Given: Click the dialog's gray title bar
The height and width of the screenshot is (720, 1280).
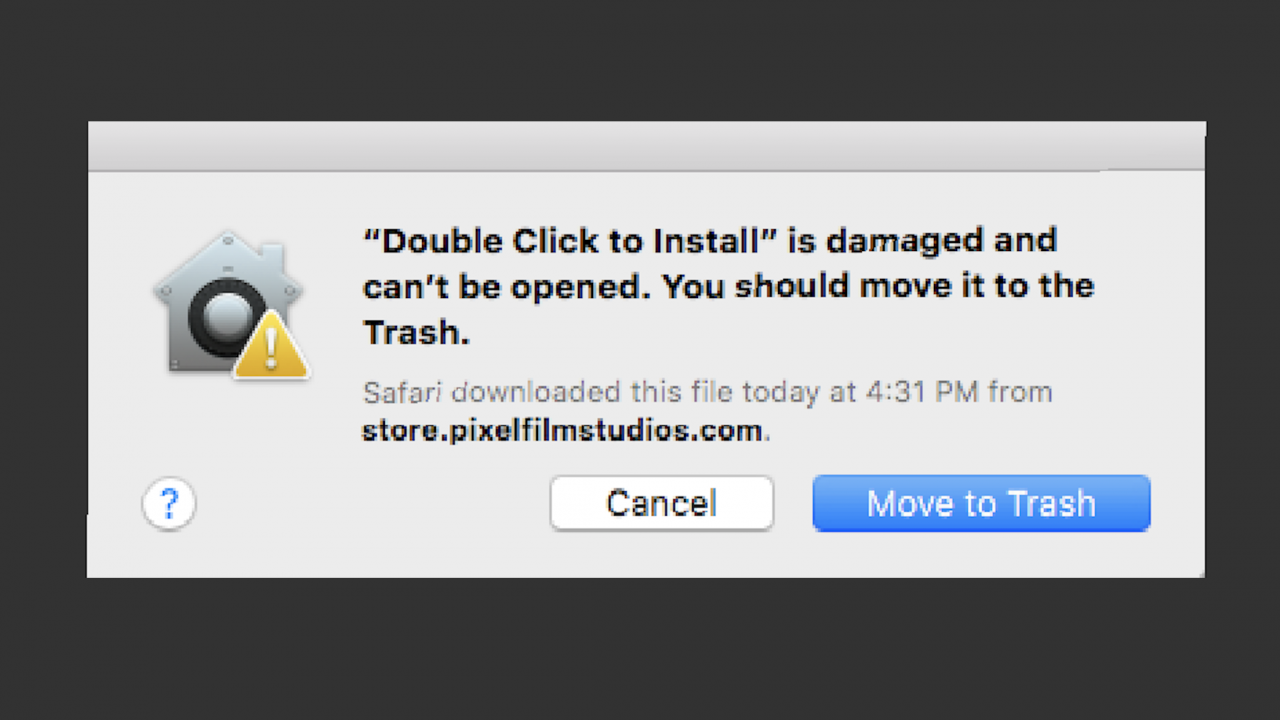Looking at the screenshot, I should pyautogui.click(x=646, y=146).
